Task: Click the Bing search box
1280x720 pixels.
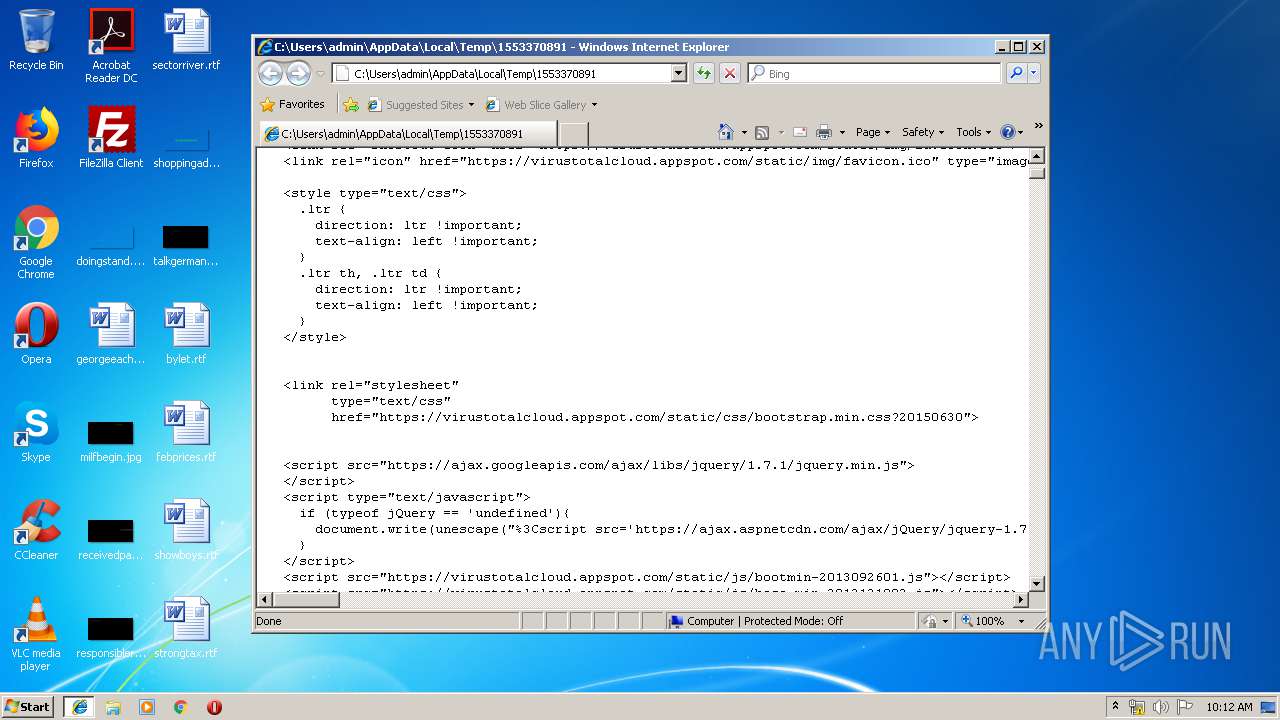Action: (874, 74)
